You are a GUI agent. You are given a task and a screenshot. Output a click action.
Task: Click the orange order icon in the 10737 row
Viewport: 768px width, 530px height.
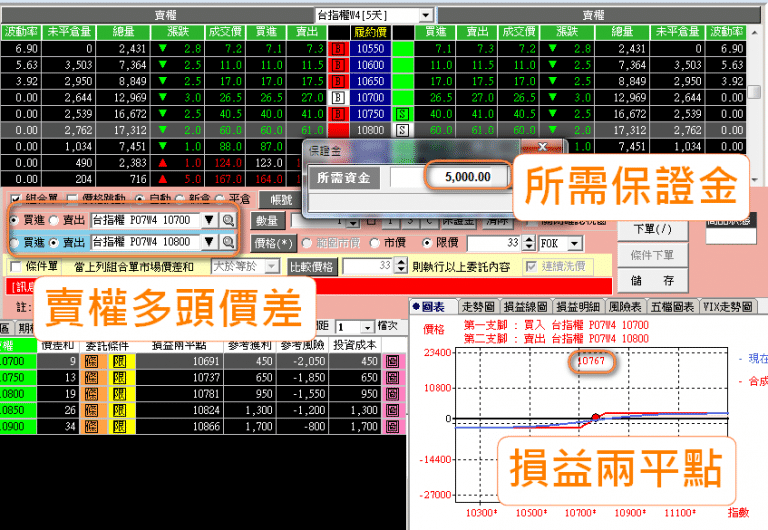pyautogui.click(x=90, y=378)
